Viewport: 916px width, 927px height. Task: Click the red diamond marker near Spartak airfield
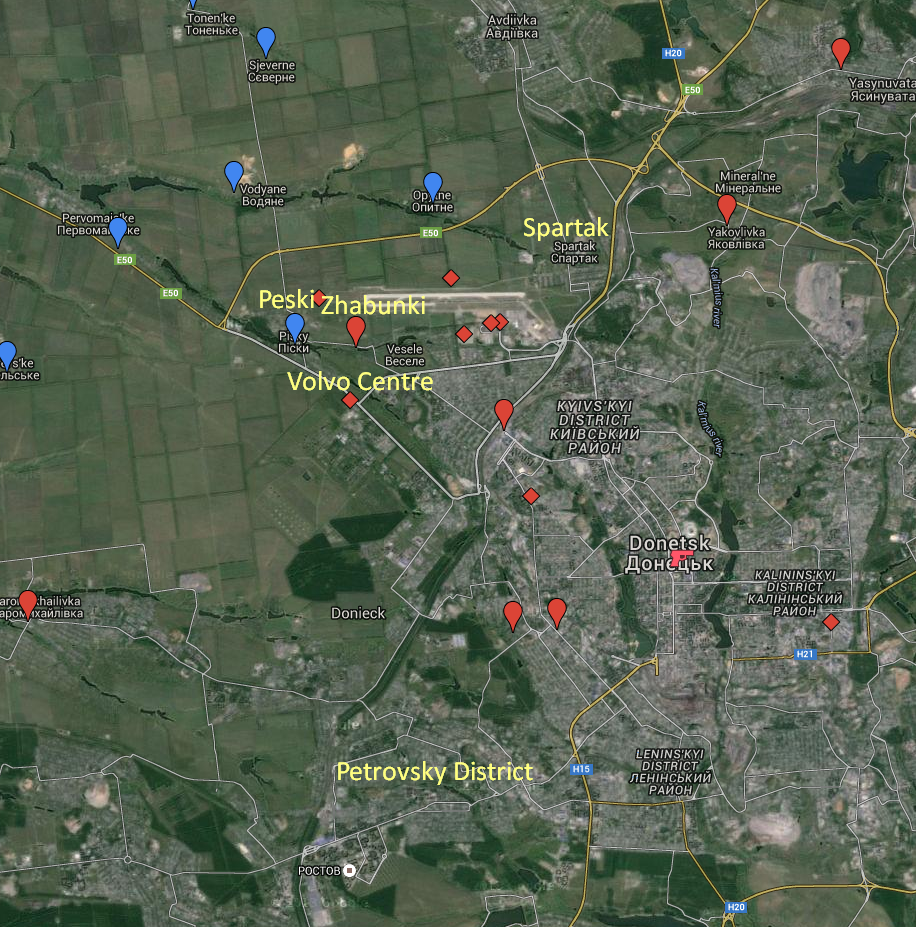[x=450, y=276]
